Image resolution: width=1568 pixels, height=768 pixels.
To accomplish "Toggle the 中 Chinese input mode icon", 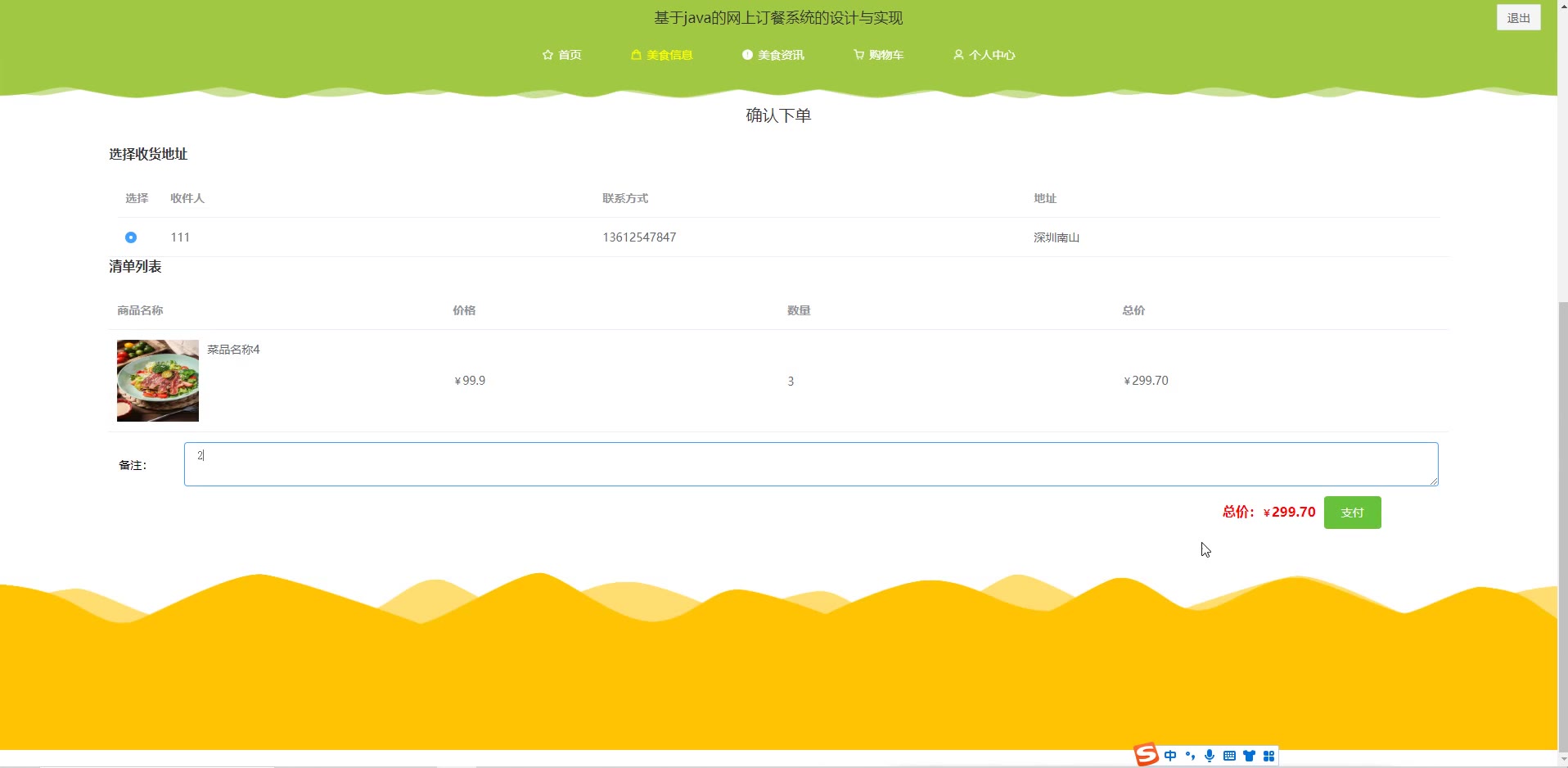I will 1170,756.
